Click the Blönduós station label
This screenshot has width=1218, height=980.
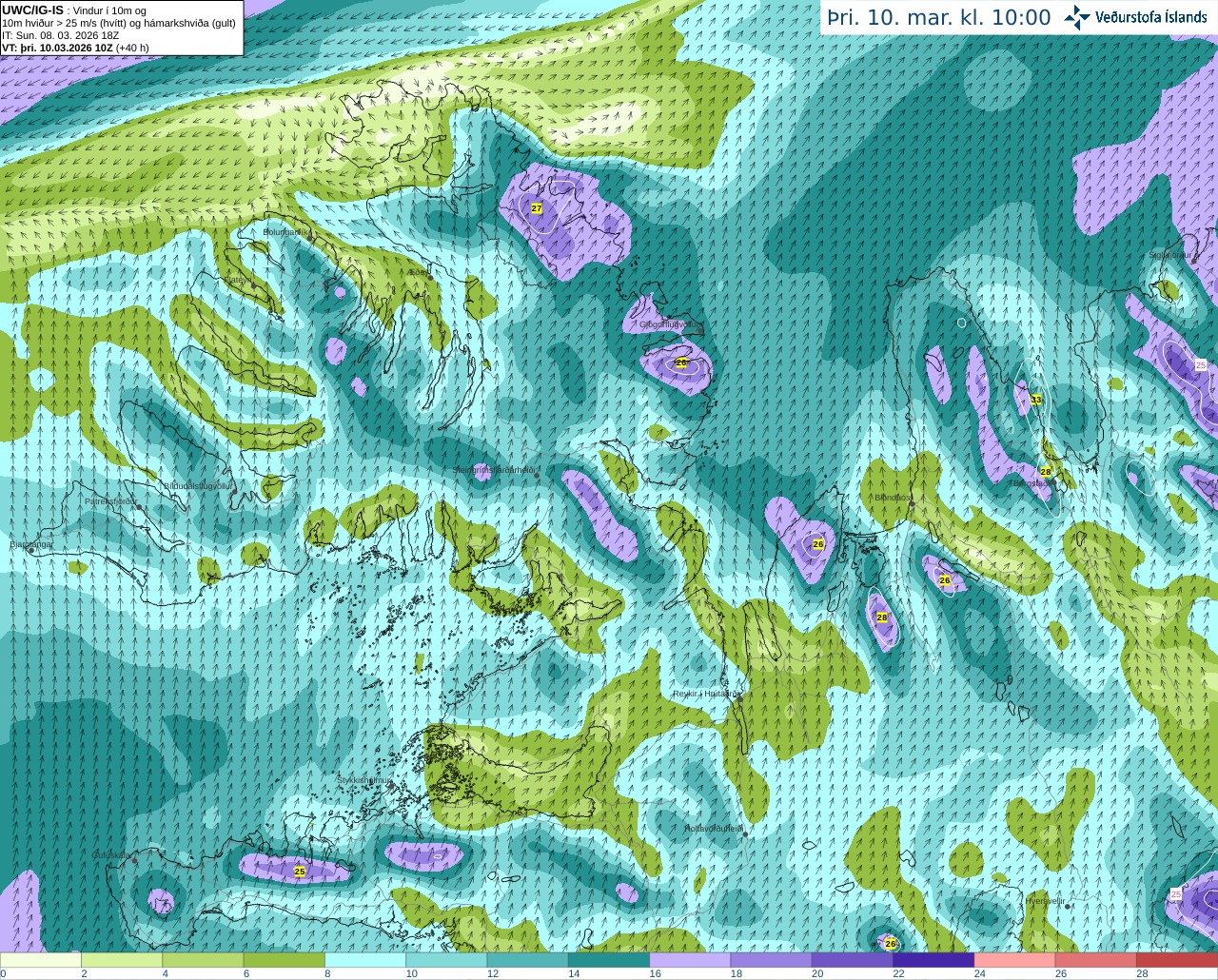click(893, 497)
